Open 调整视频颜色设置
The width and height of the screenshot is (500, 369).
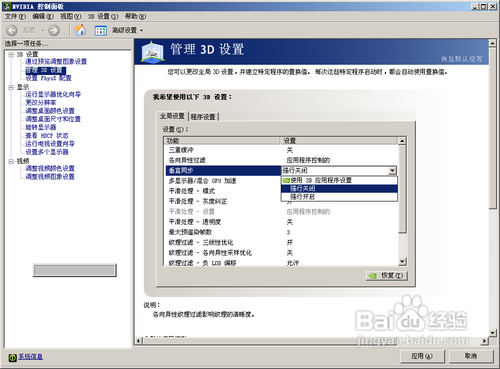pyautogui.click(x=50, y=168)
